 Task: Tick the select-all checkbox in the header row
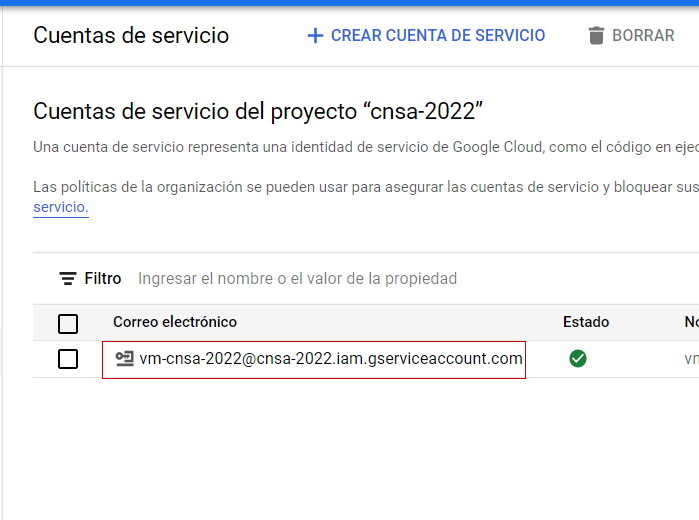click(68, 323)
